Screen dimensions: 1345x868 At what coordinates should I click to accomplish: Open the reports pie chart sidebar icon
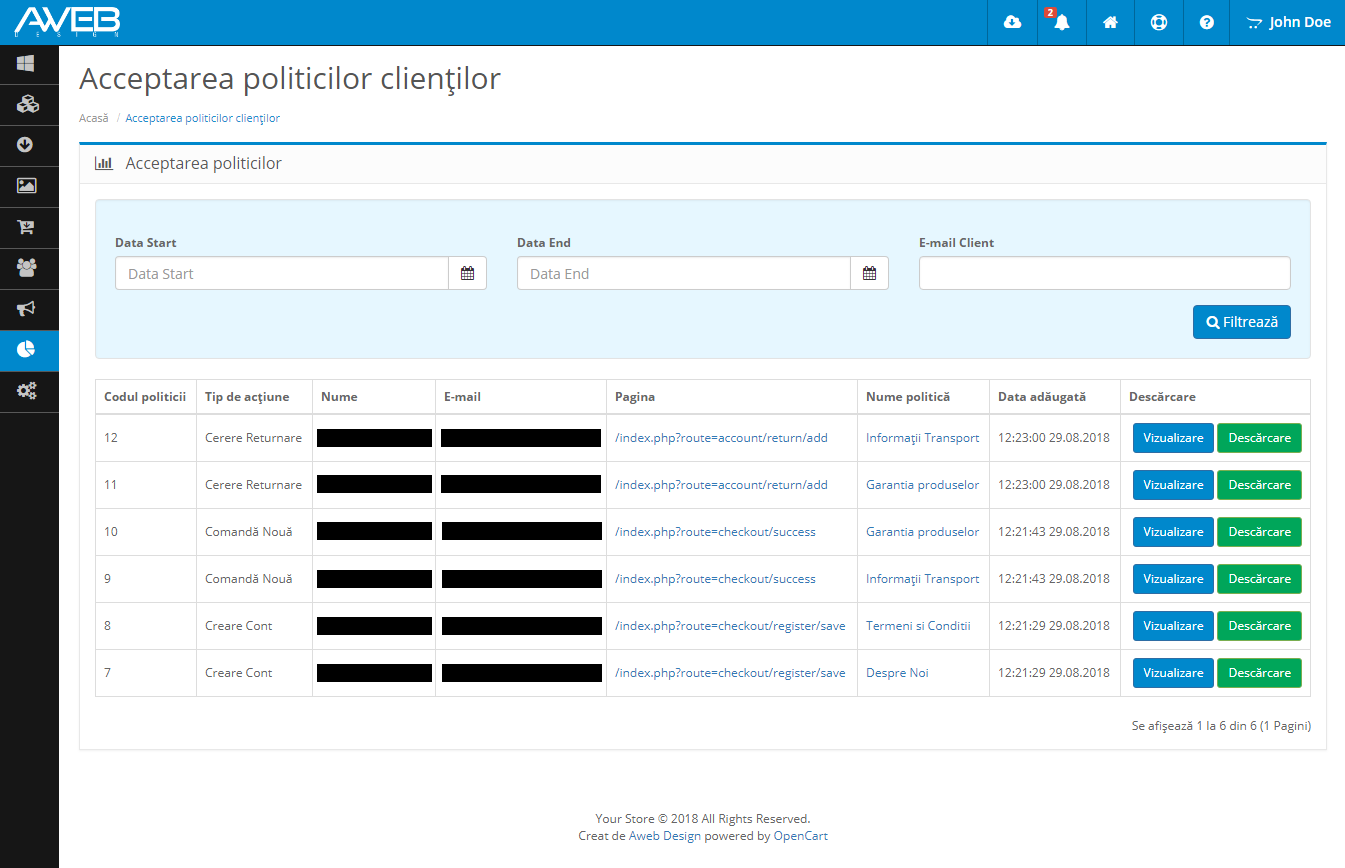point(27,349)
